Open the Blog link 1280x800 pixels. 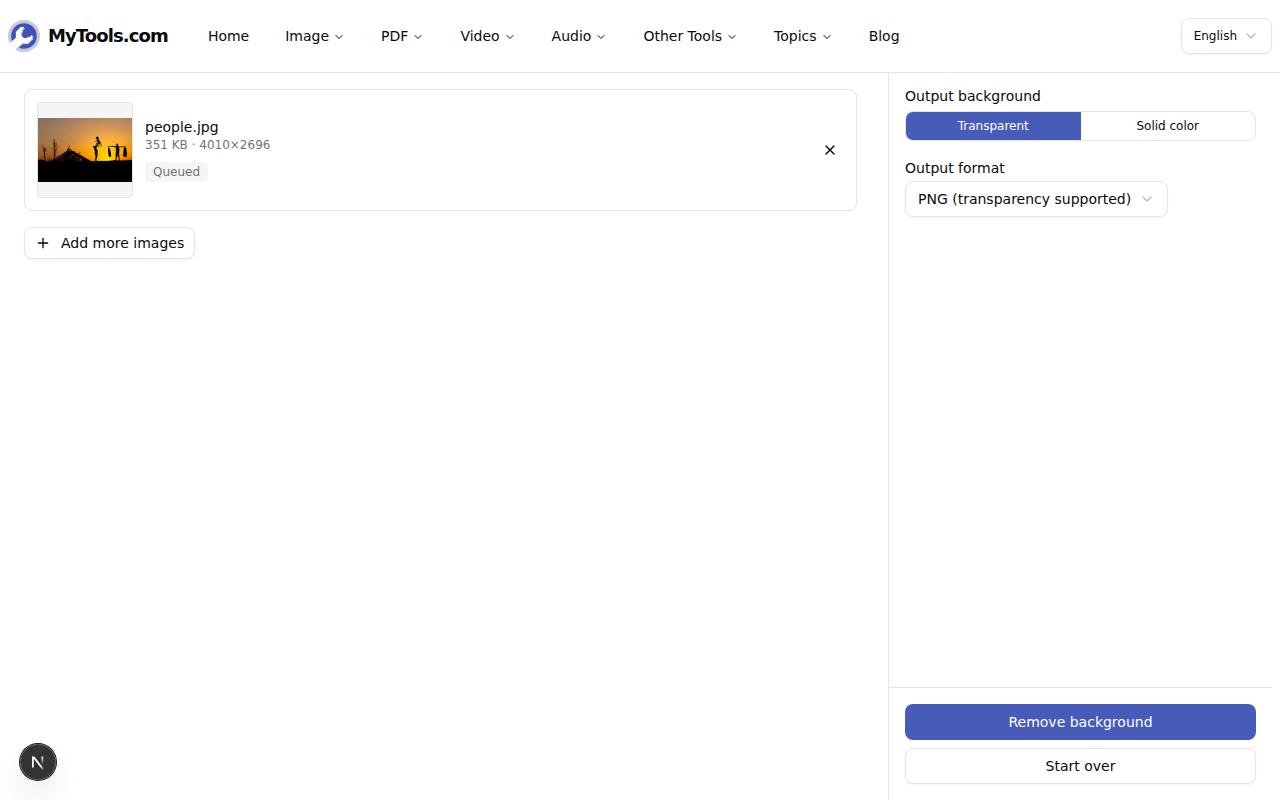pyautogui.click(x=884, y=36)
